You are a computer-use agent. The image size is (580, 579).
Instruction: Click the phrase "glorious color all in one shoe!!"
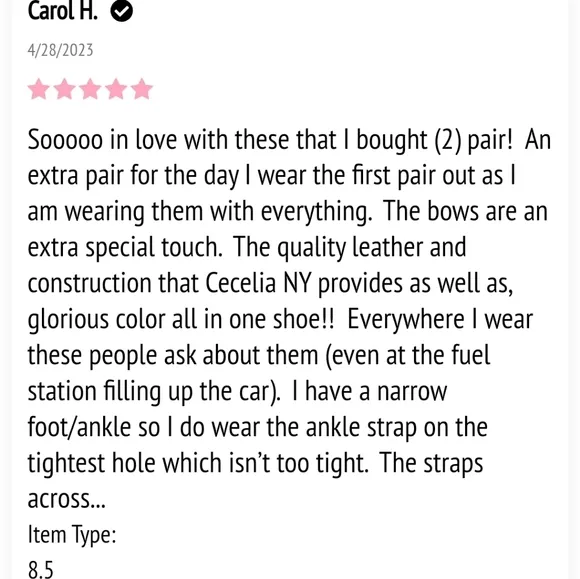click(x=181, y=320)
